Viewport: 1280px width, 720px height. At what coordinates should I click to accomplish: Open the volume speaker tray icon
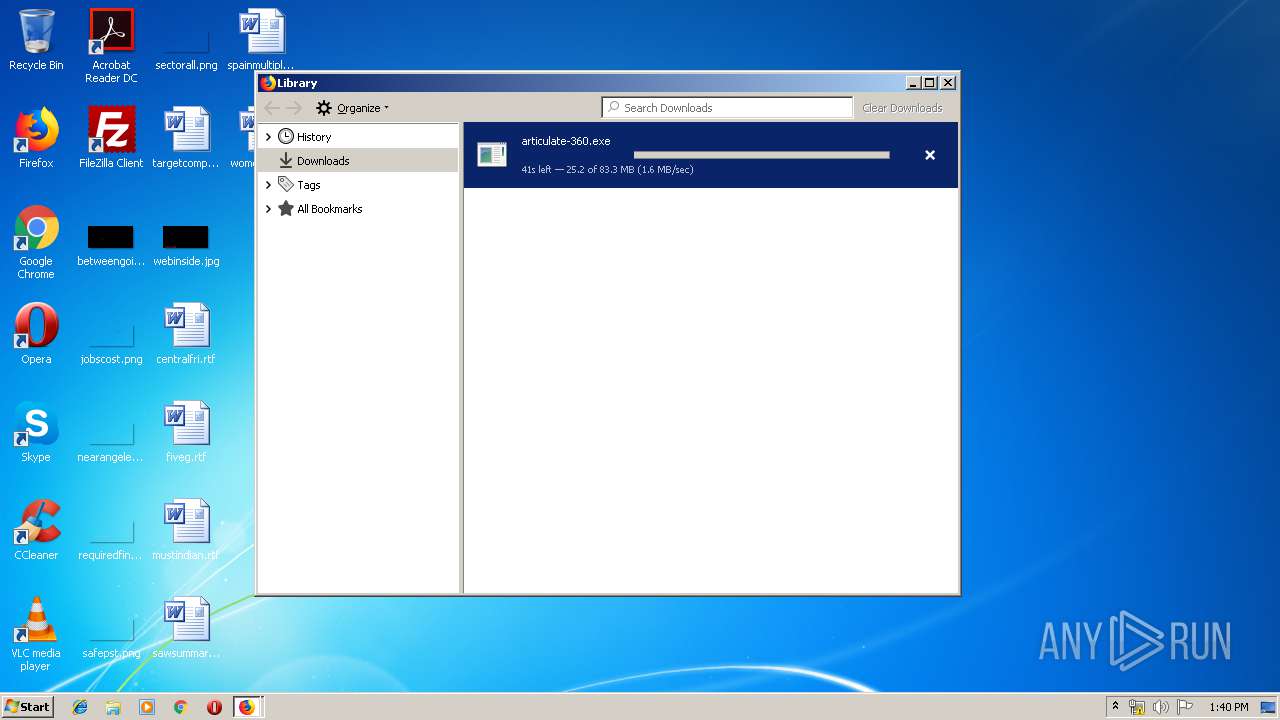pos(1160,707)
